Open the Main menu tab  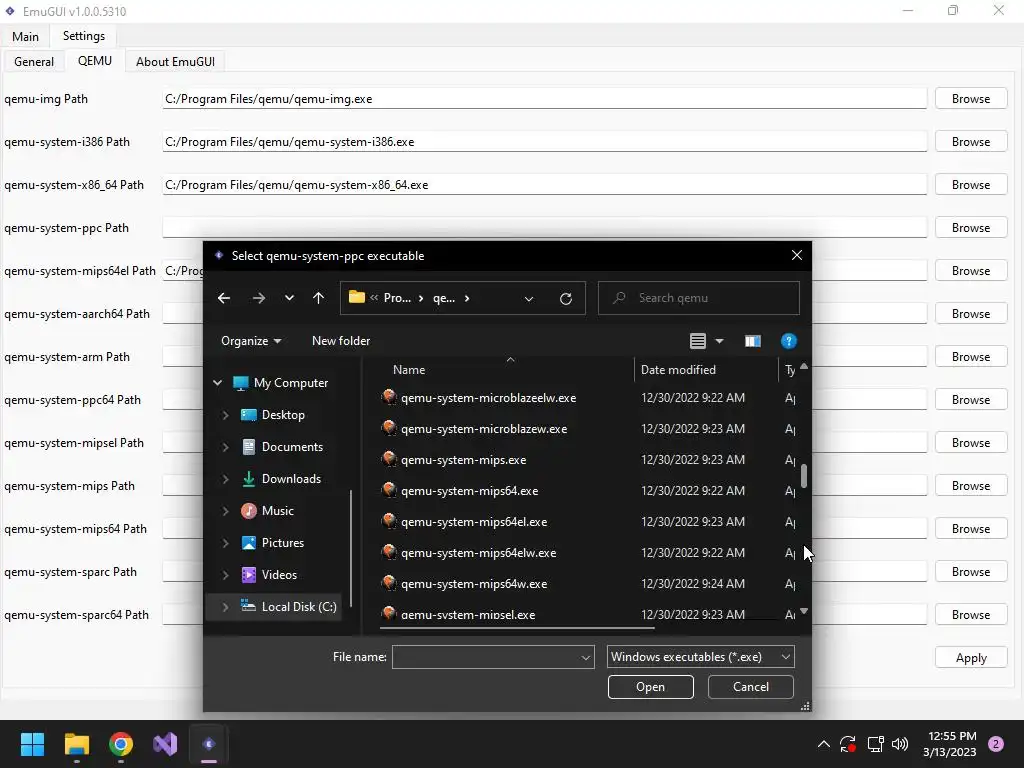[x=25, y=37]
